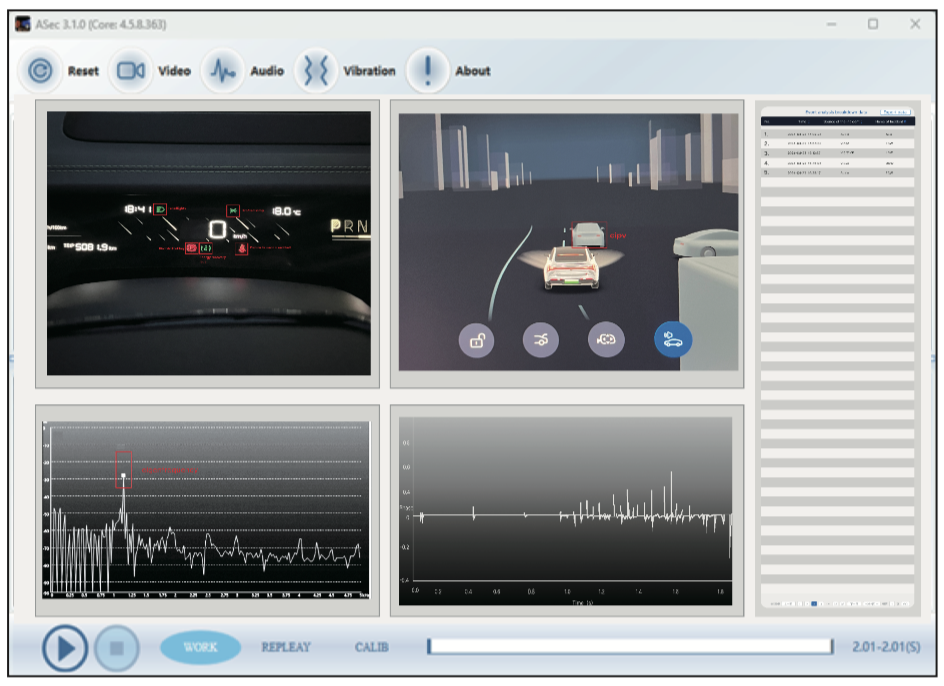
Task: Open the About info icon
Action: [427, 70]
